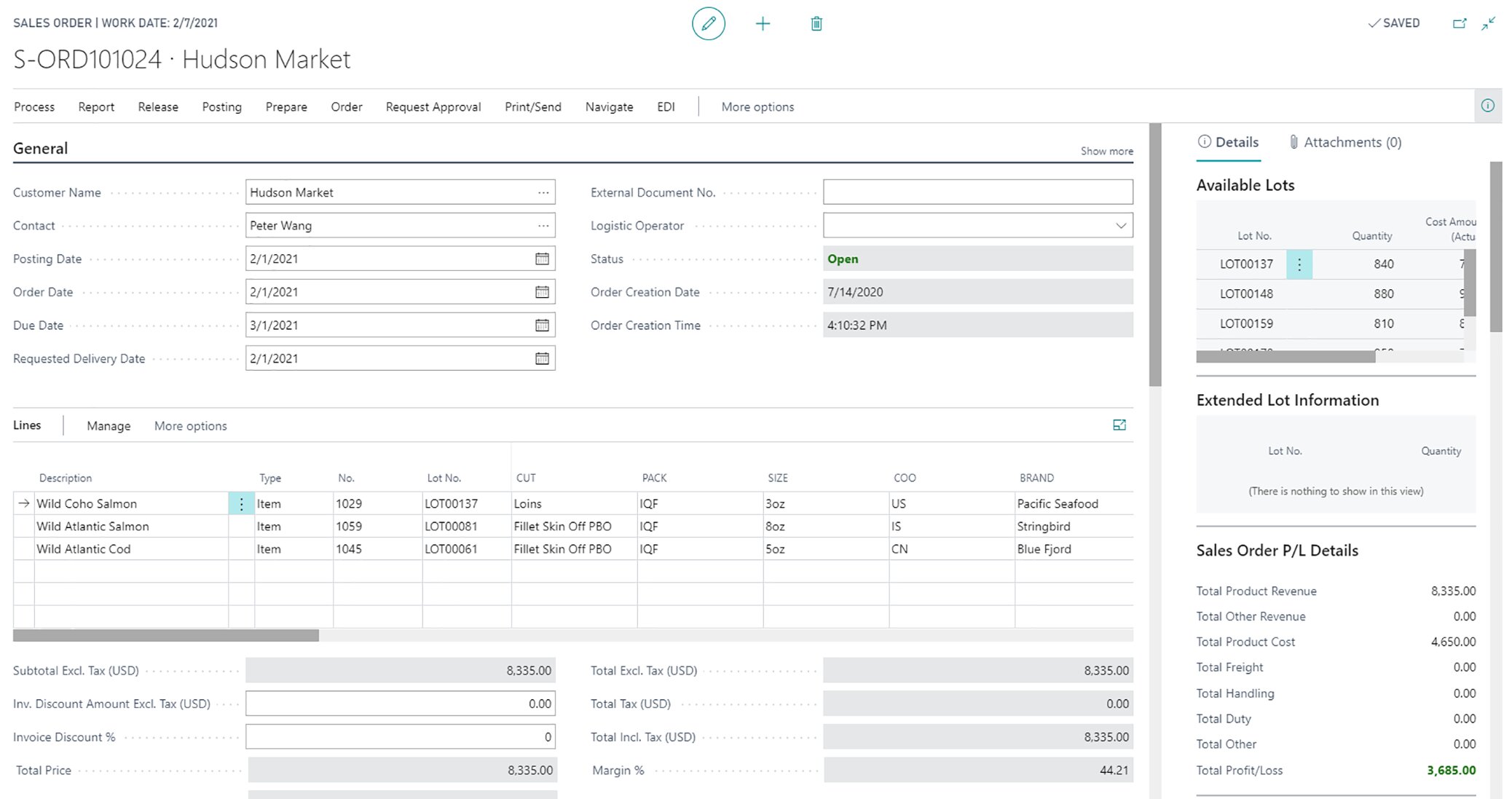Image resolution: width=1512 pixels, height=799 pixels.
Task: Expand the Logistic Operator dropdown
Action: tap(1121, 226)
